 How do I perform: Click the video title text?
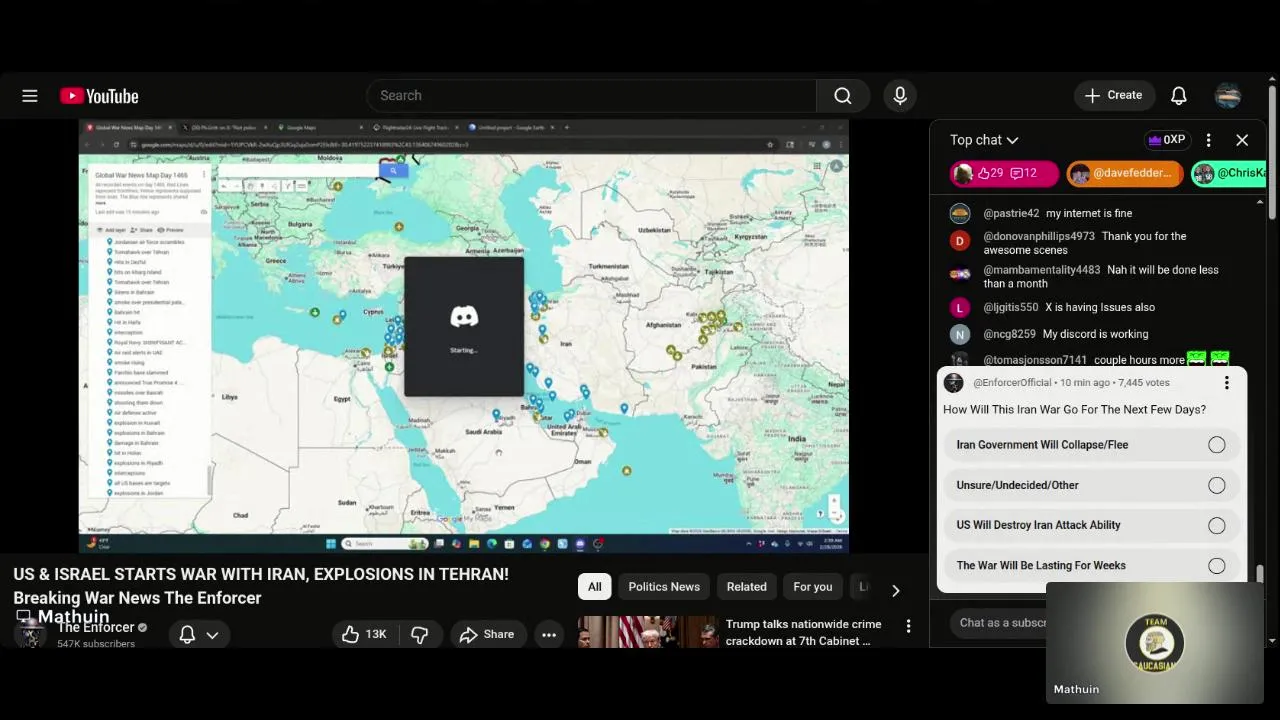click(261, 586)
